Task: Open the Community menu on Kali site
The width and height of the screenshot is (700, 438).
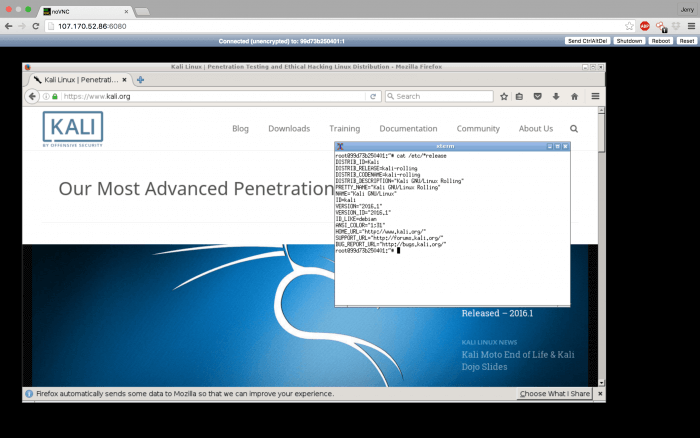Action: coord(478,129)
